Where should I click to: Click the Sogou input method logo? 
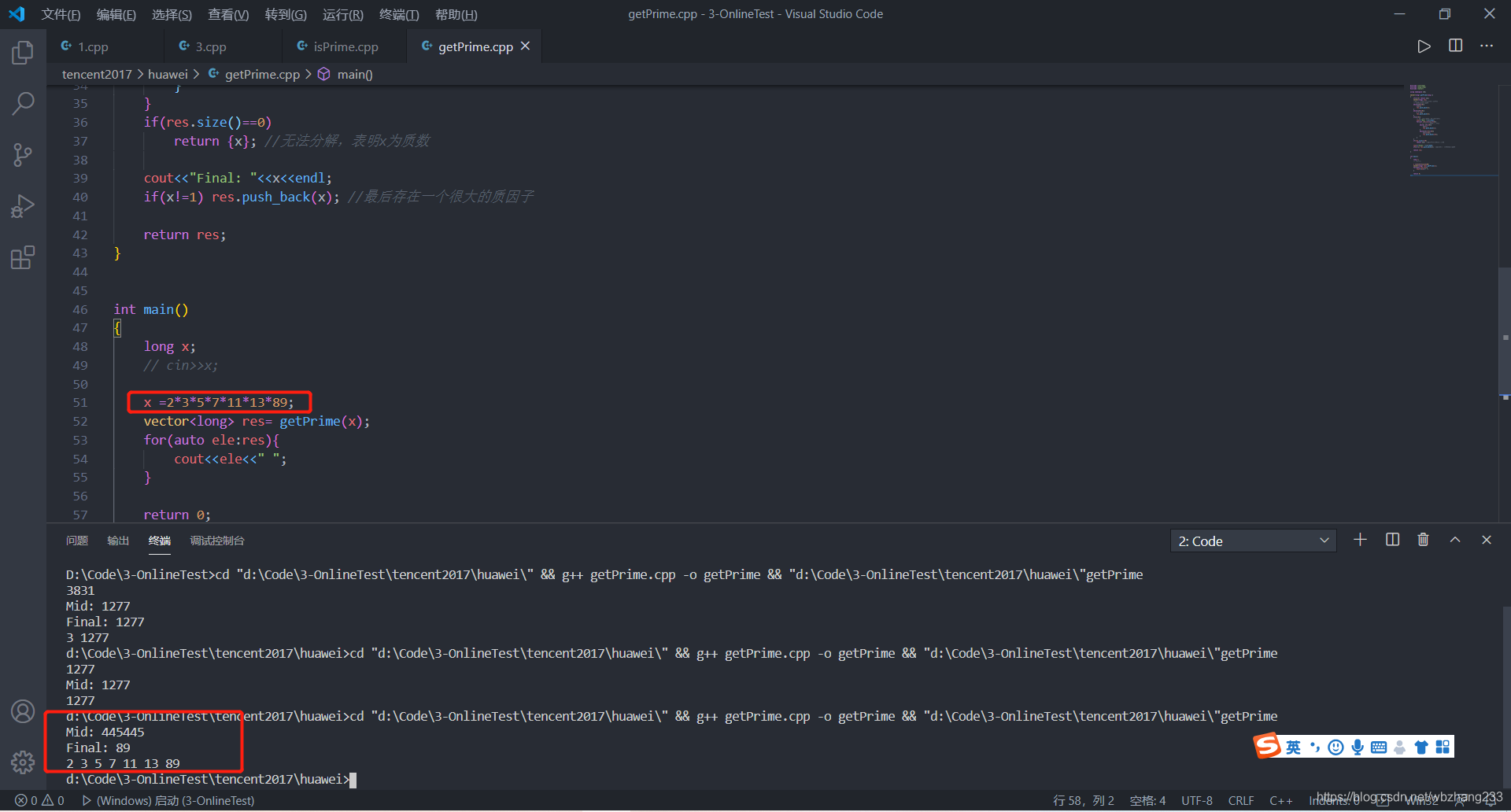coord(1267,746)
